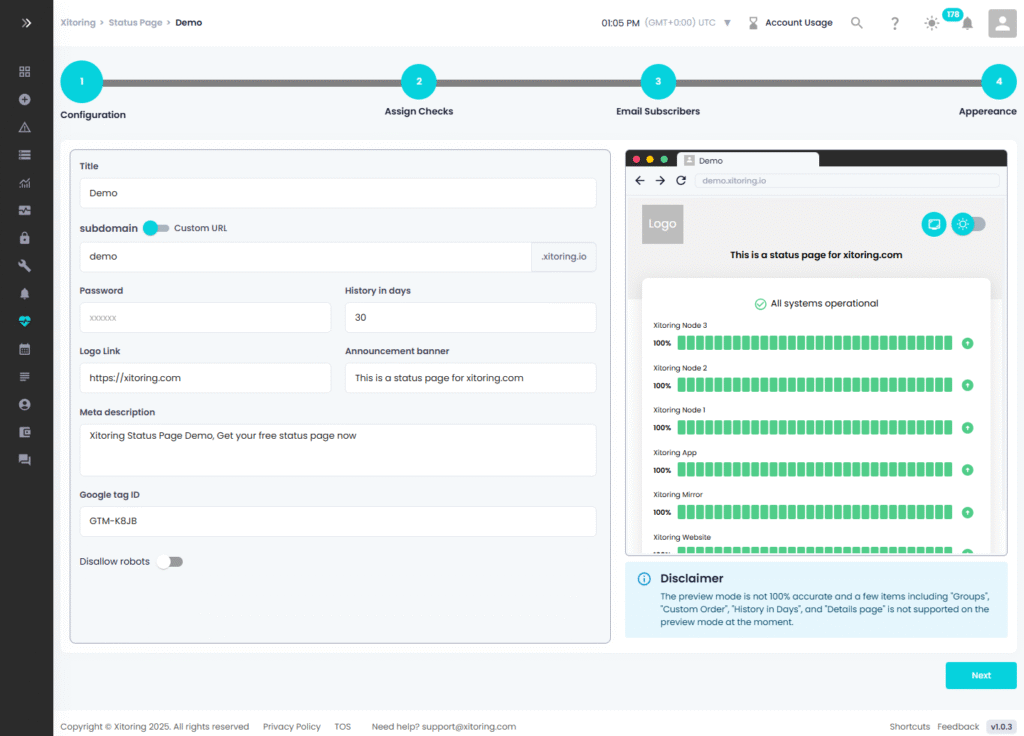1024x736 pixels.
Task: Open the padlock icon in sidebar
Action: tap(25, 238)
